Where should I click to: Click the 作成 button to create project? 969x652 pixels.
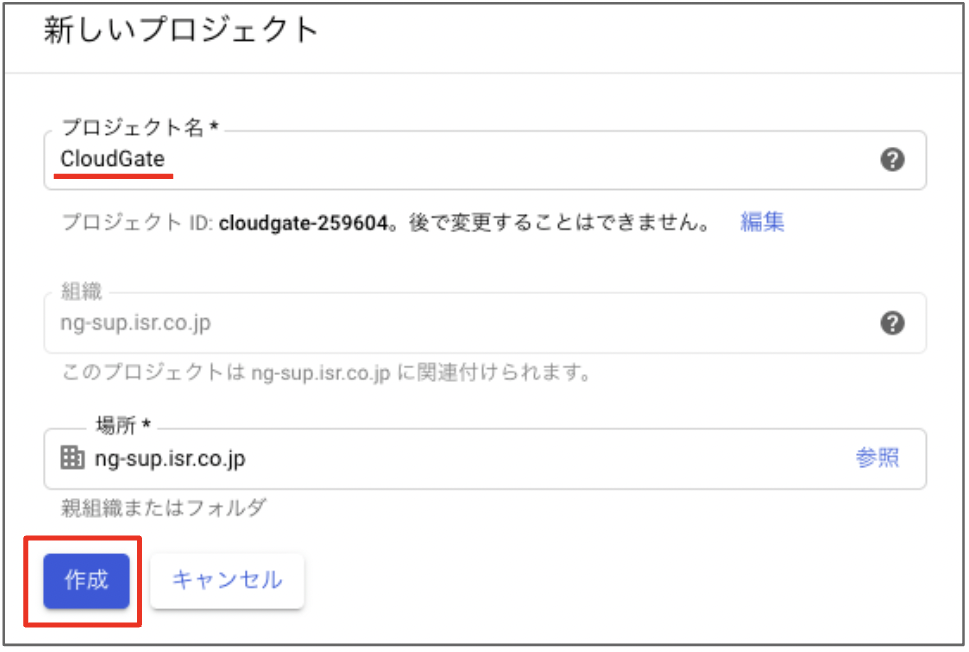click(x=87, y=581)
